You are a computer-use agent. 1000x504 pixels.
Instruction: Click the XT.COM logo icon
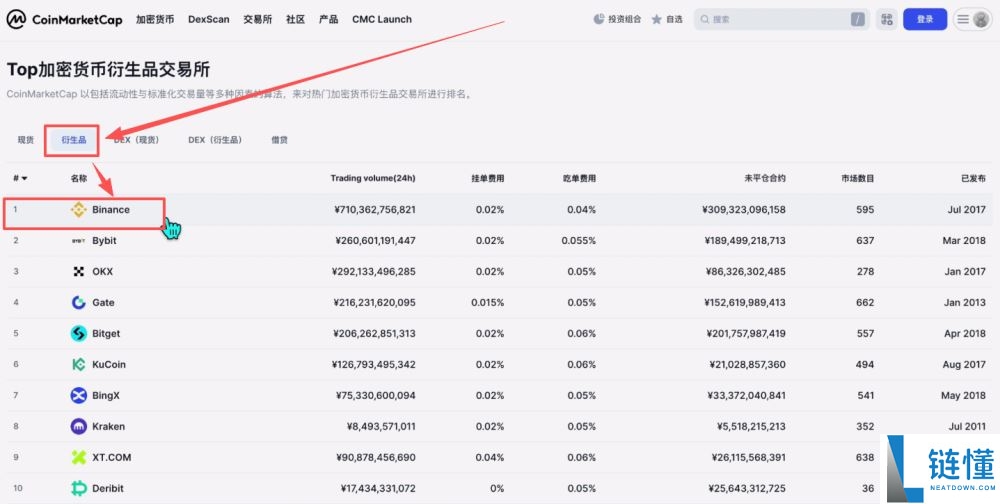click(x=78, y=457)
